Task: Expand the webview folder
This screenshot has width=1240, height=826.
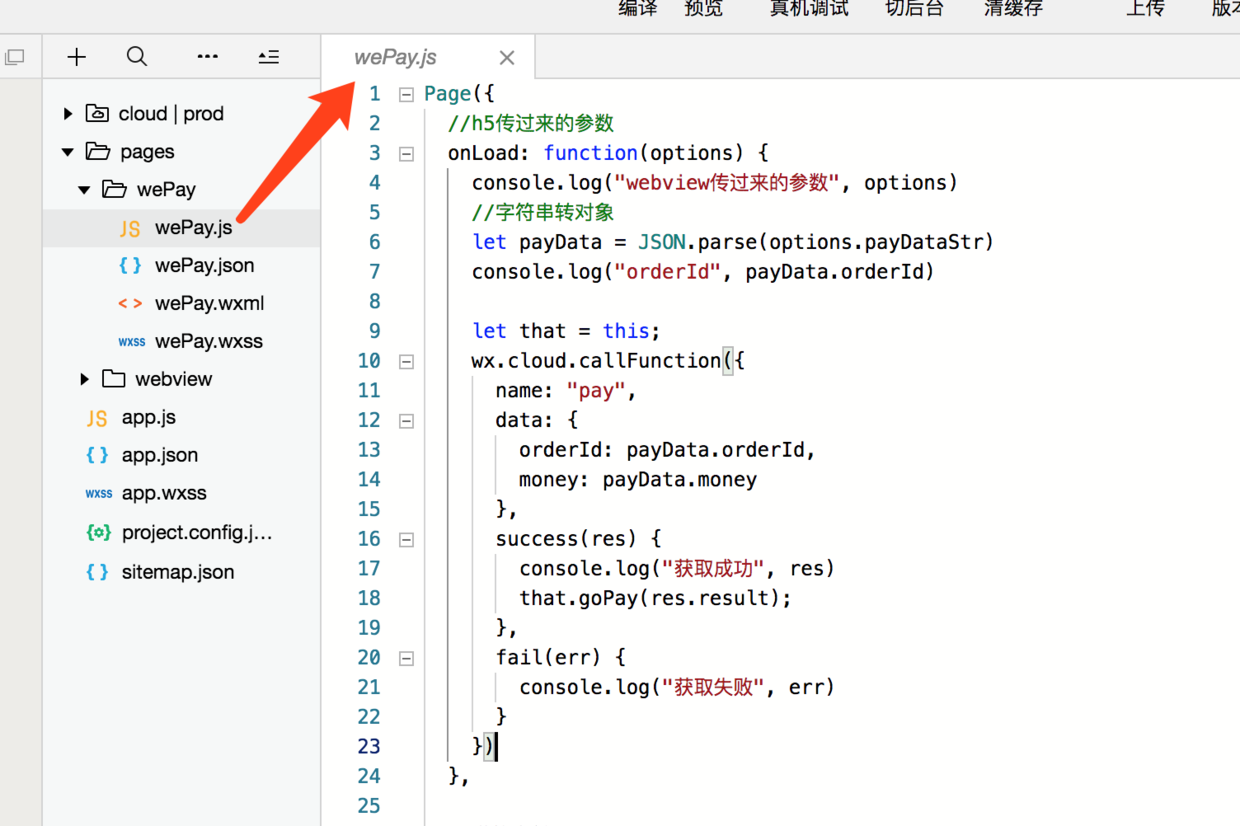Action: [x=85, y=379]
